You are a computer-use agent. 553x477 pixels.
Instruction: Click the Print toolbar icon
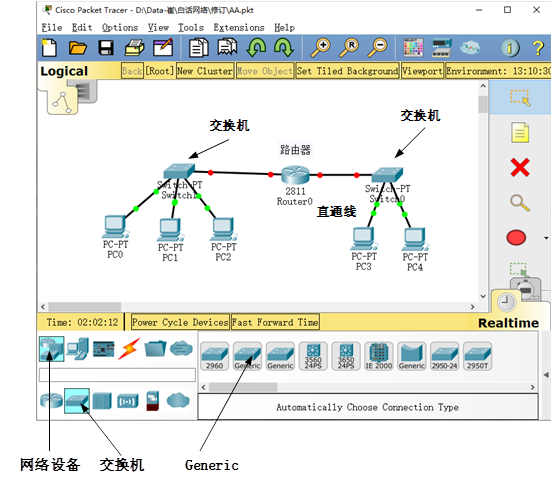(134, 48)
